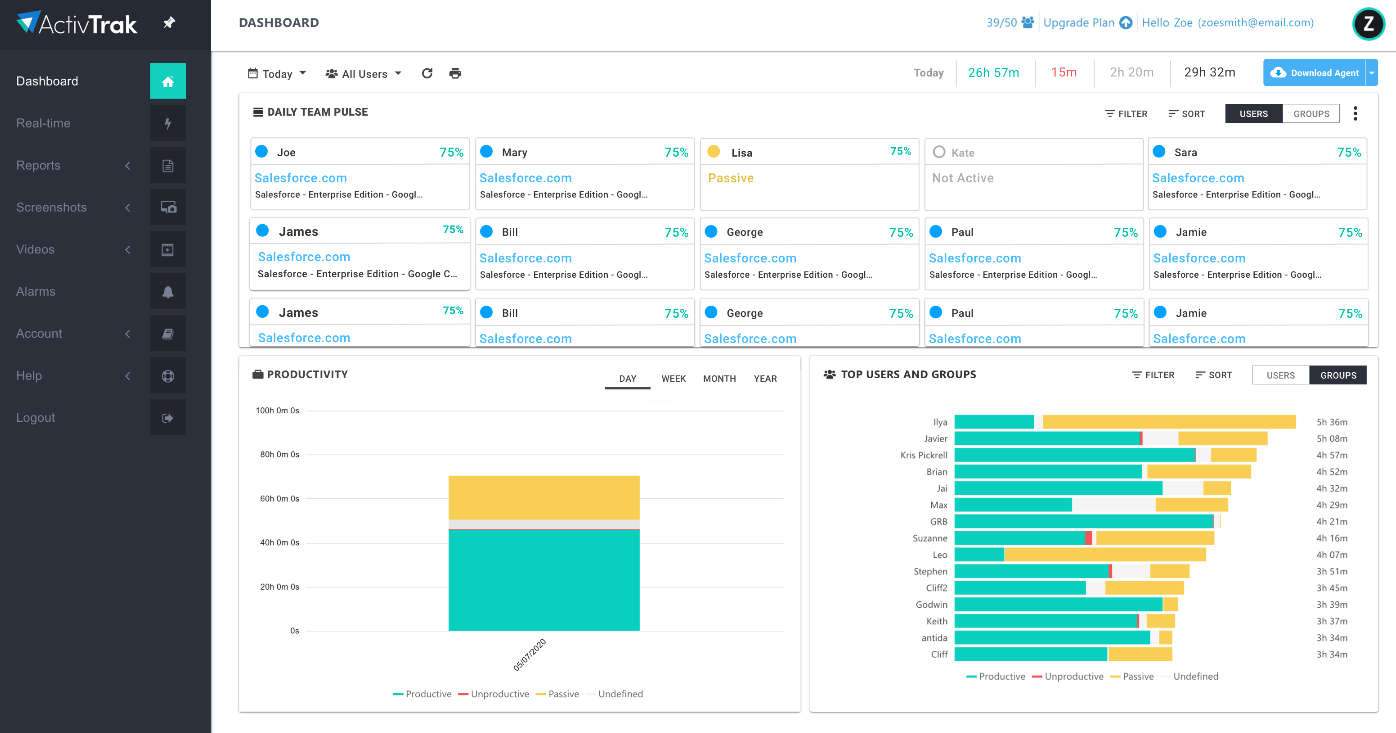
Task: Click the print icon in the toolbar
Action: click(455, 74)
